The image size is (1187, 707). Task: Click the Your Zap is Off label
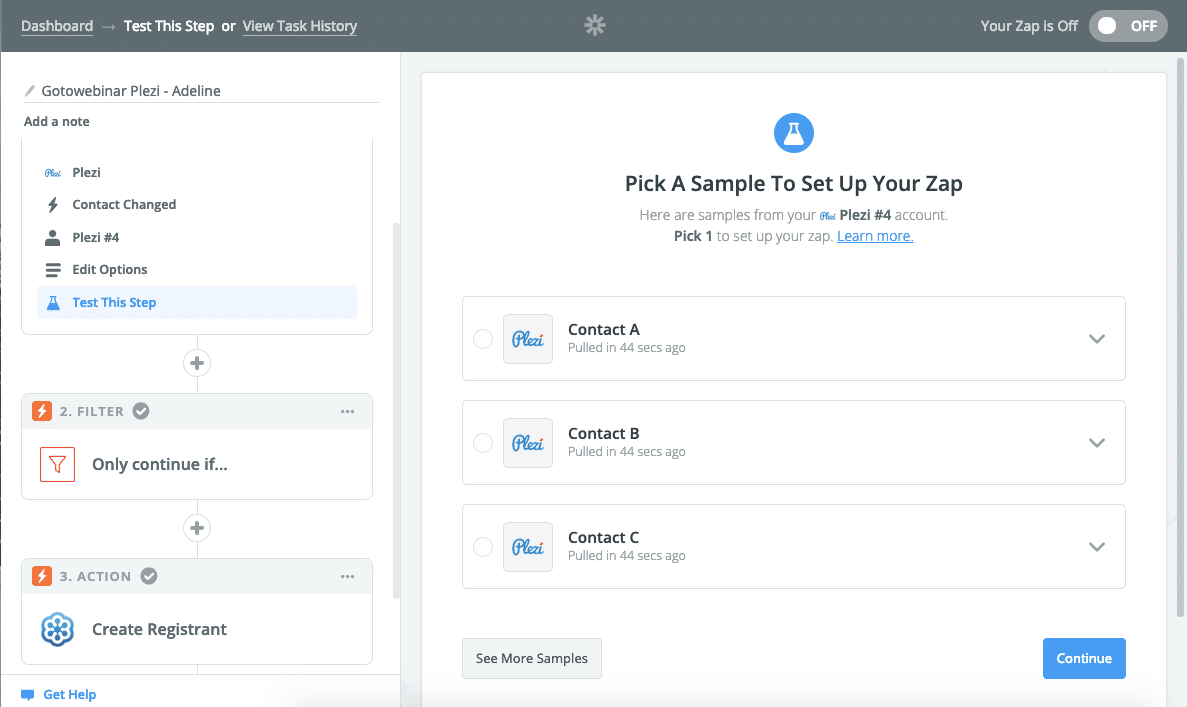click(x=1029, y=26)
